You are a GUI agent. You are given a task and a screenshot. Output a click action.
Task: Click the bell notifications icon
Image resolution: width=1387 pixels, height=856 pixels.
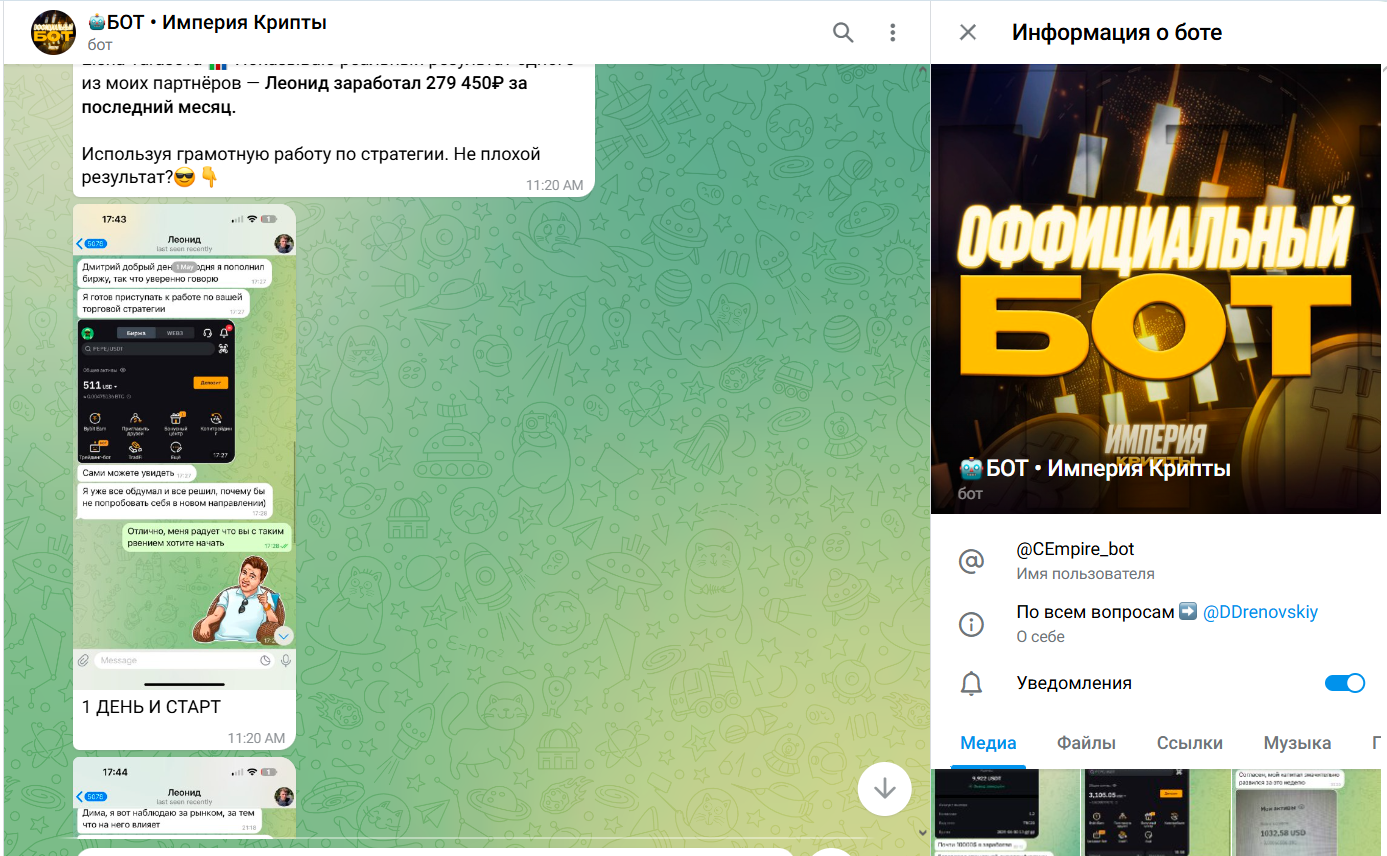(971, 684)
